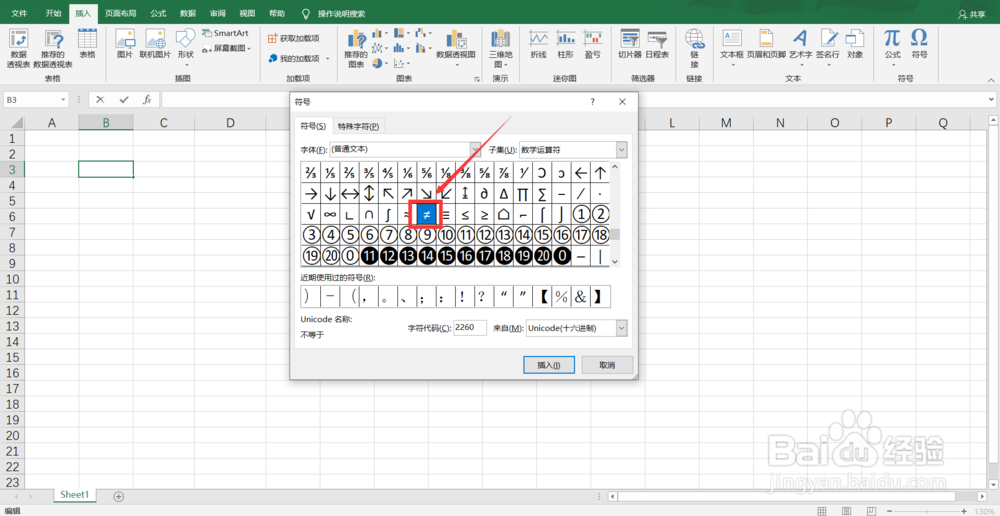Click the zoom slider on status bar
Screen dimensions: 1000x516
pyautogui.click(x=929, y=511)
